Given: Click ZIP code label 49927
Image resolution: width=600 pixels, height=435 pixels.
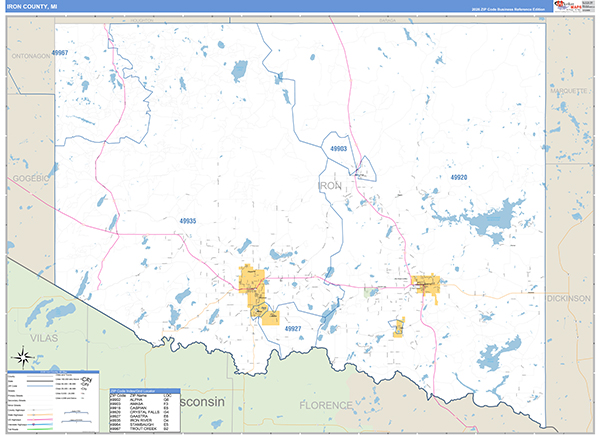Looking at the screenshot, I should click(x=293, y=328).
